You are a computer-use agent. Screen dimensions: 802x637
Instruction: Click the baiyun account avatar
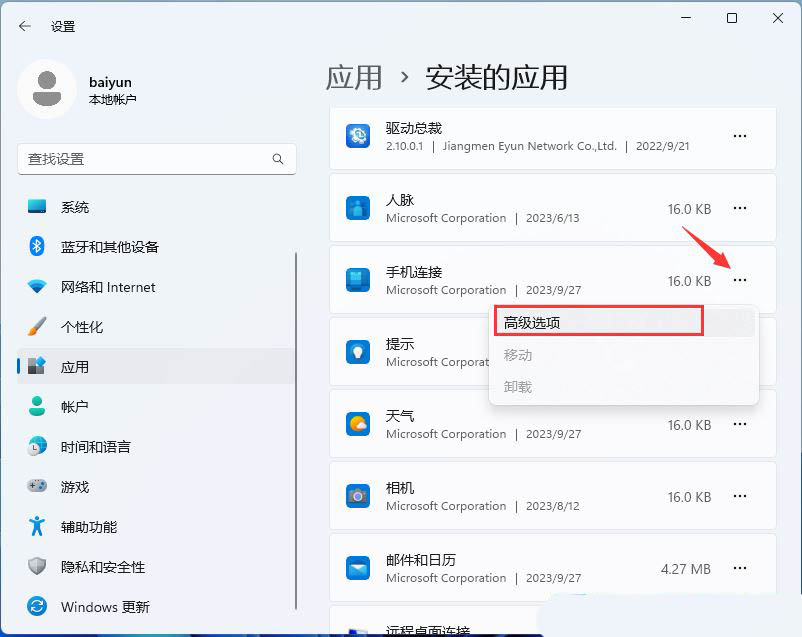[x=46, y=89]
